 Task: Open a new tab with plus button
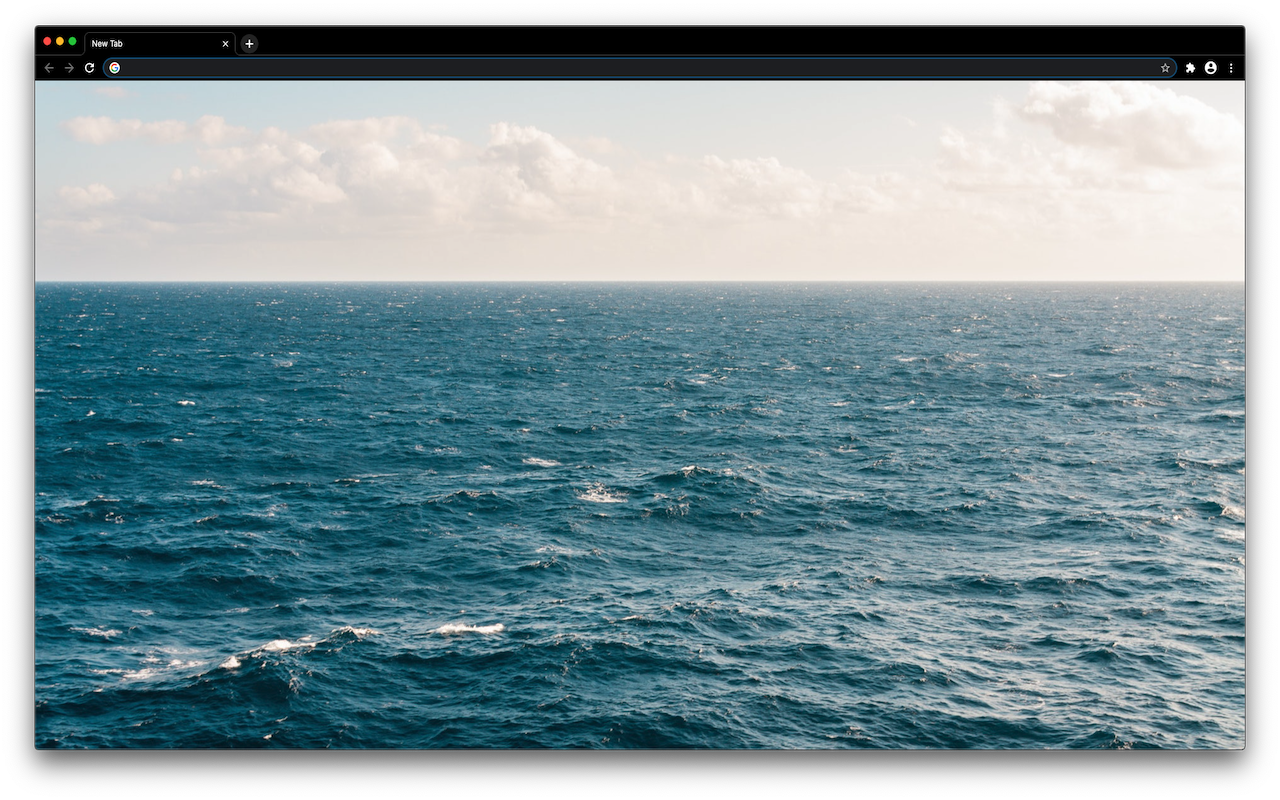point(249,44)
